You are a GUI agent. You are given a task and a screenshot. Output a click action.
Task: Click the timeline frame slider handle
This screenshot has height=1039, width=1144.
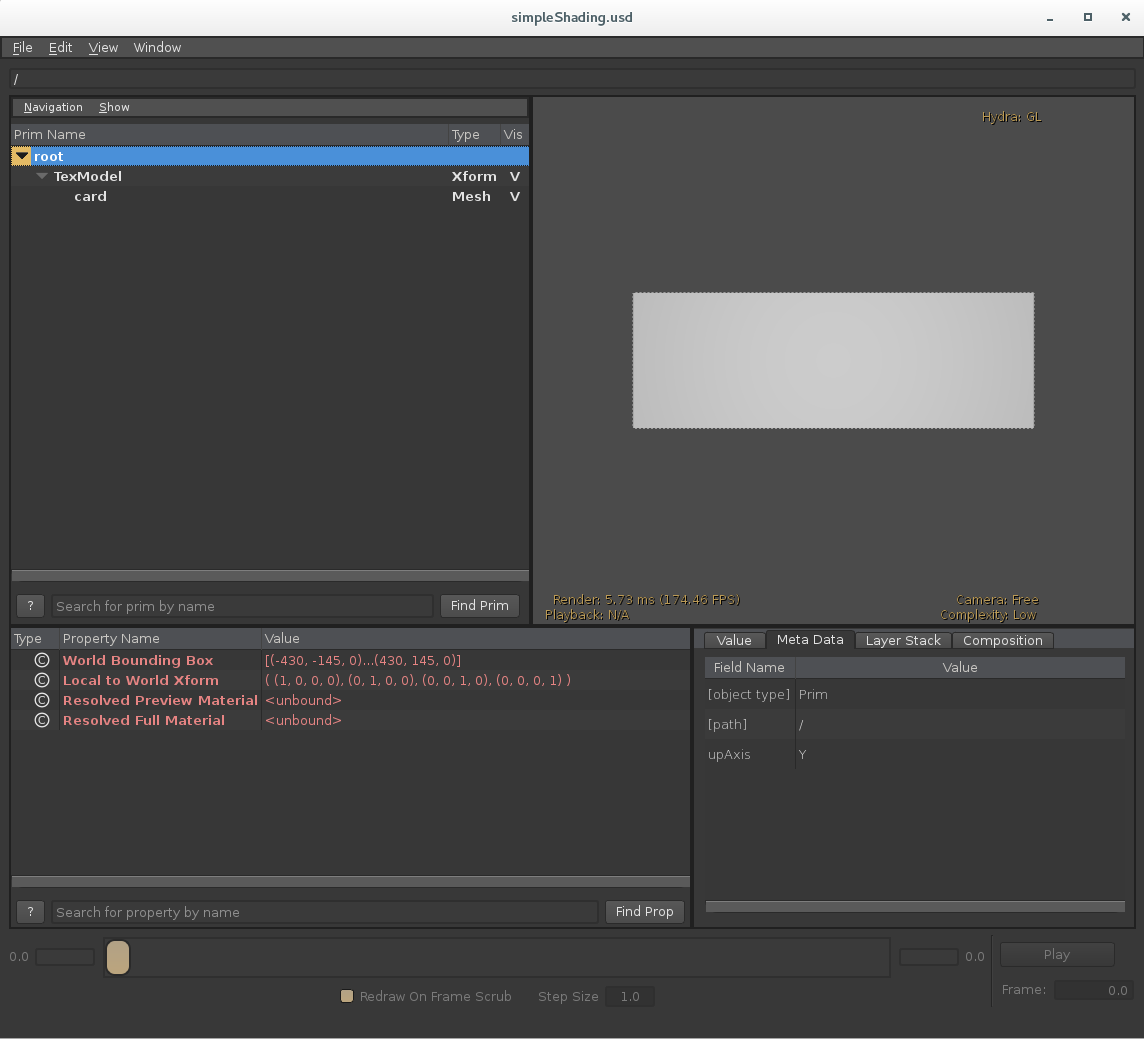[118, 957]
